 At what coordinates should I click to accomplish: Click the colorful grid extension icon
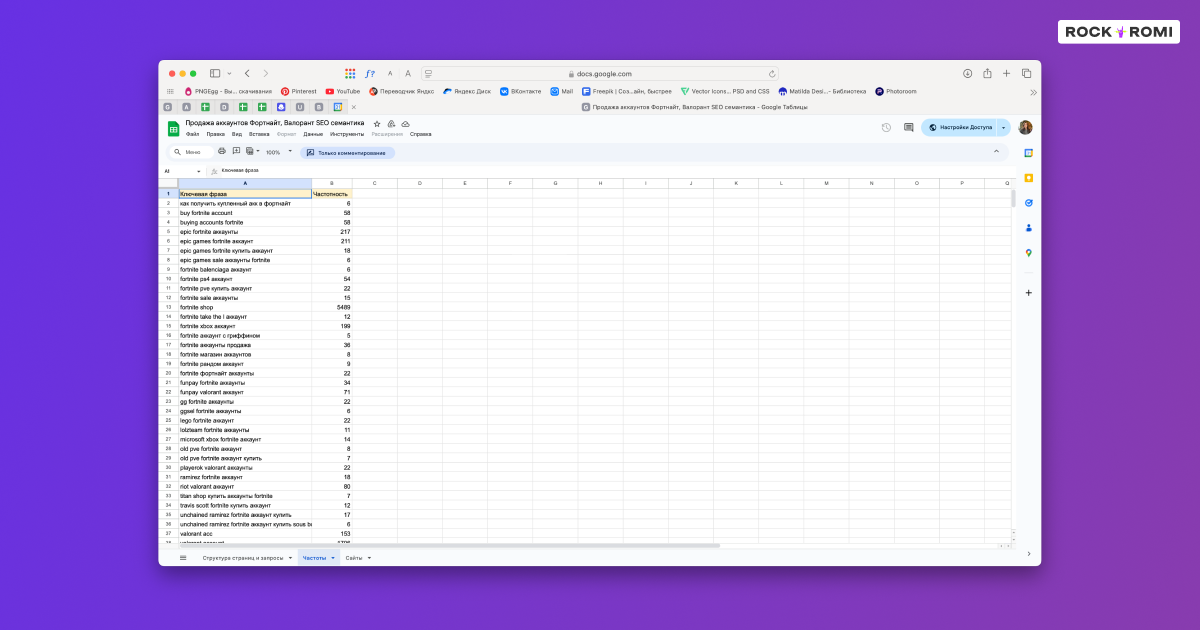(350, 73)
